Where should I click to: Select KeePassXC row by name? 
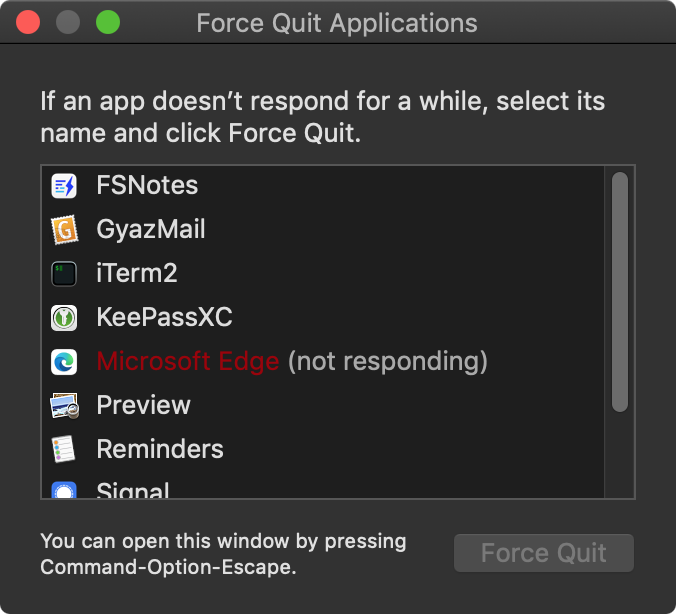[164, 317]
